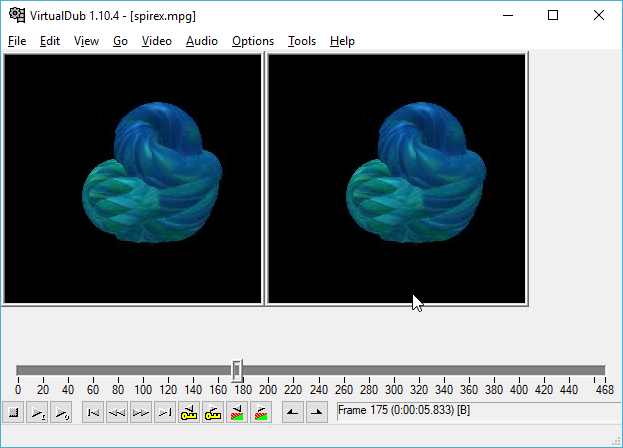Click the timeline position slider thumb
Image resolution: width=623 pixels, height=448 pixels.
tap(237, 371)
